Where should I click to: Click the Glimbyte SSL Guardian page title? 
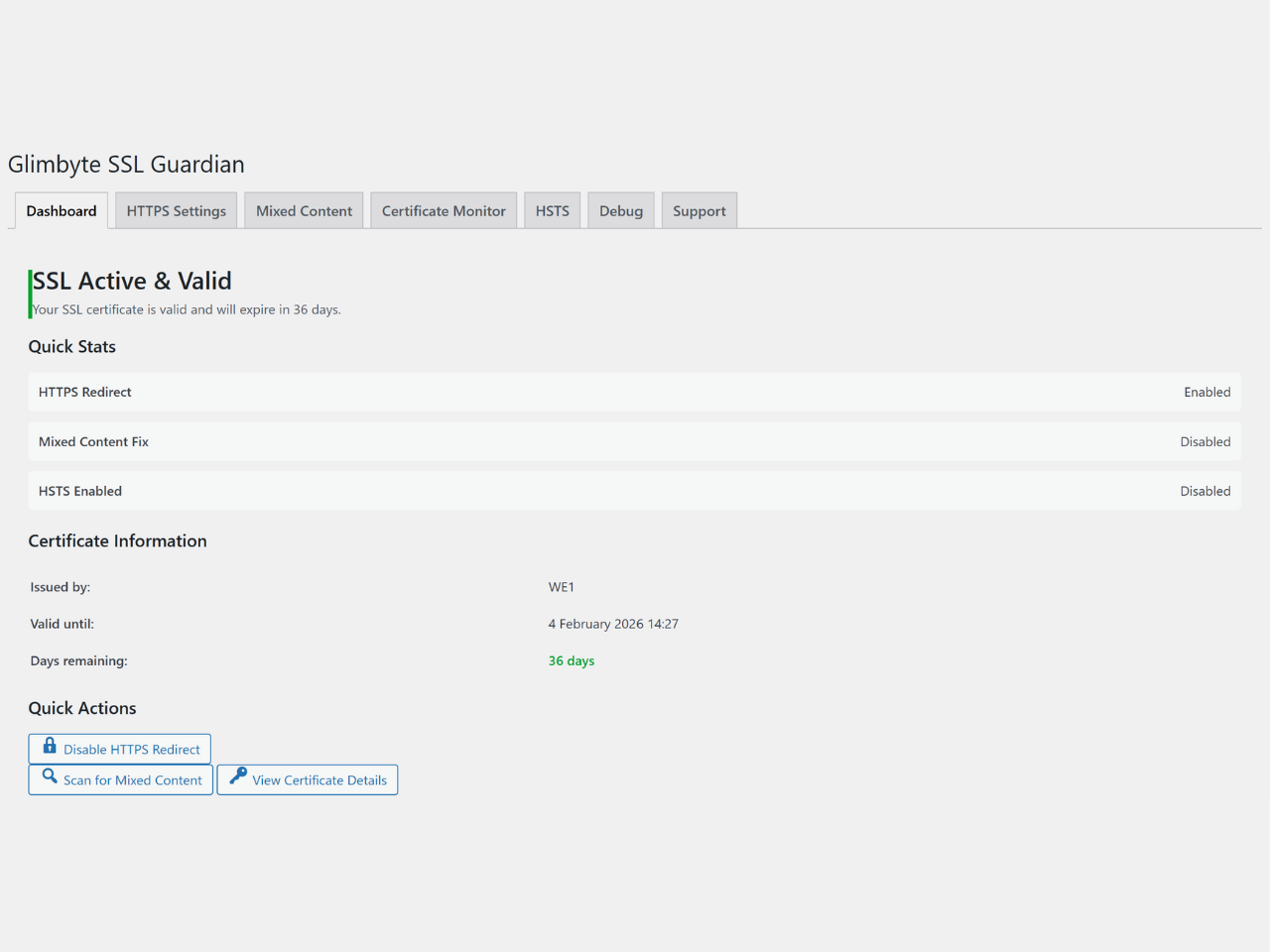(126, 165)
